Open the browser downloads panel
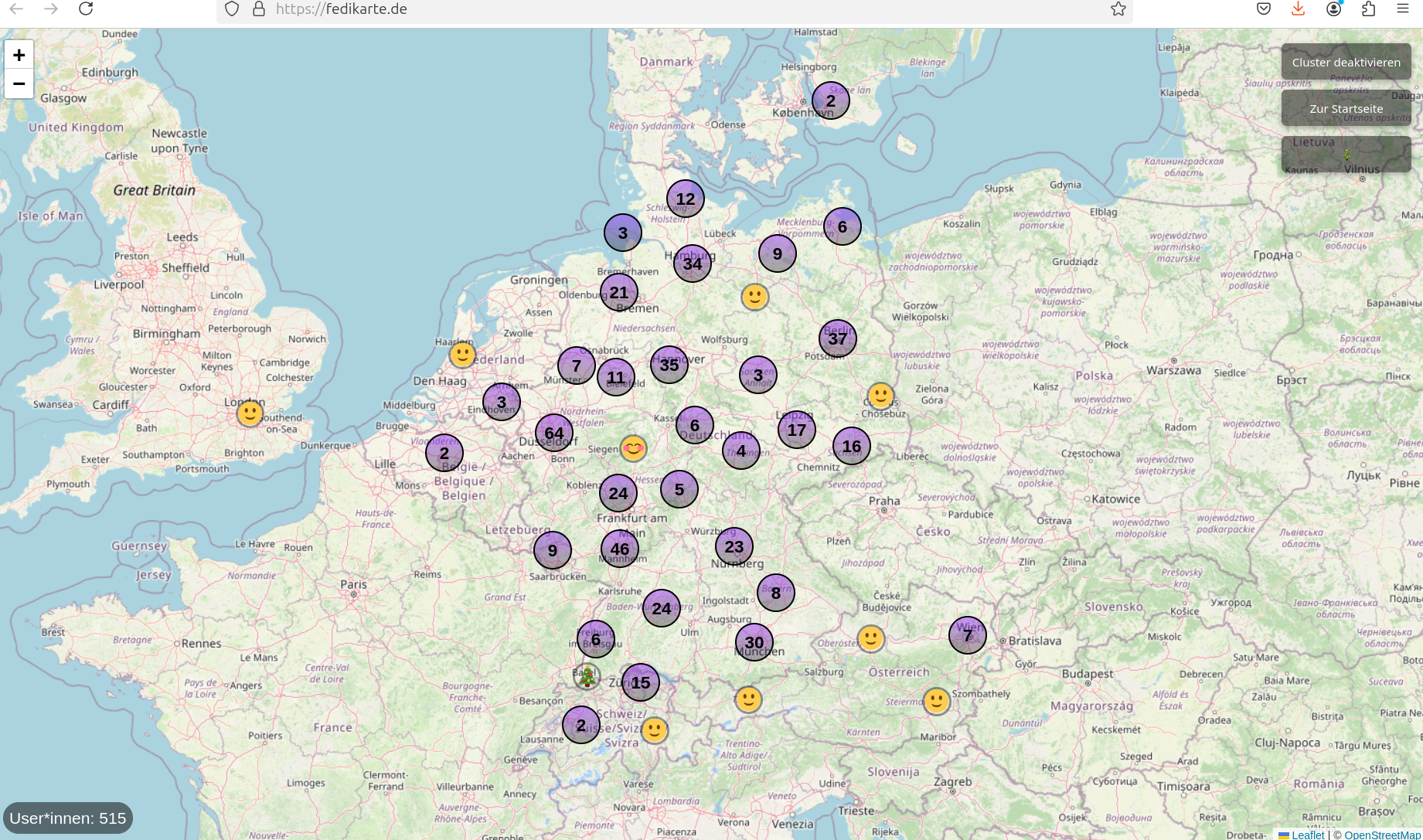 1299,9
